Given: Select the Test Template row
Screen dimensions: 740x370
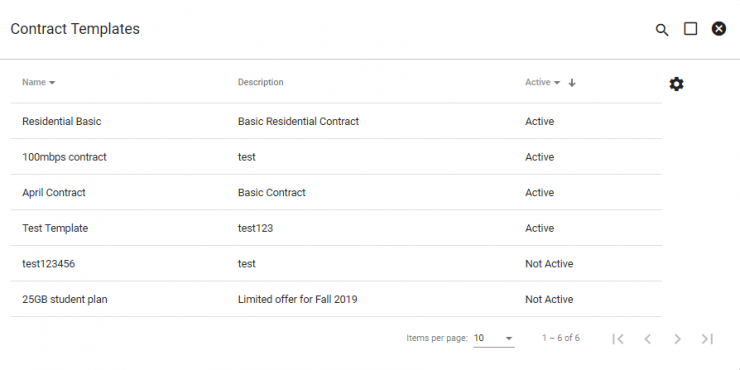Looking at the screenshot, I should (336, 228).
